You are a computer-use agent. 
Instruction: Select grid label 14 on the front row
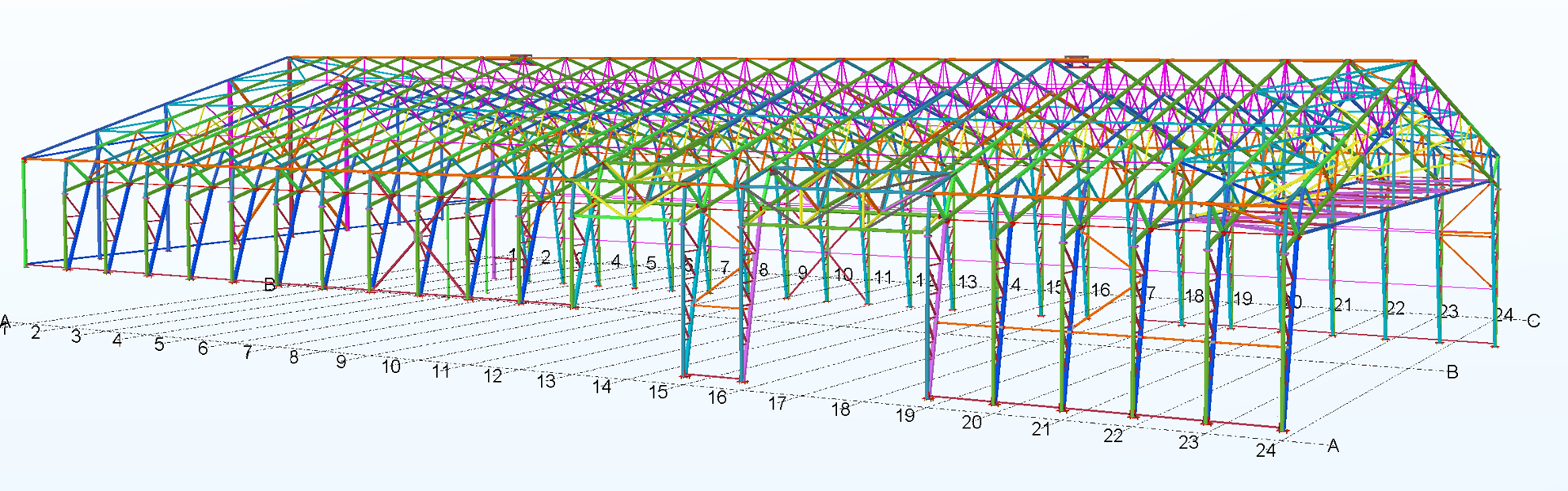coord(602,386)
